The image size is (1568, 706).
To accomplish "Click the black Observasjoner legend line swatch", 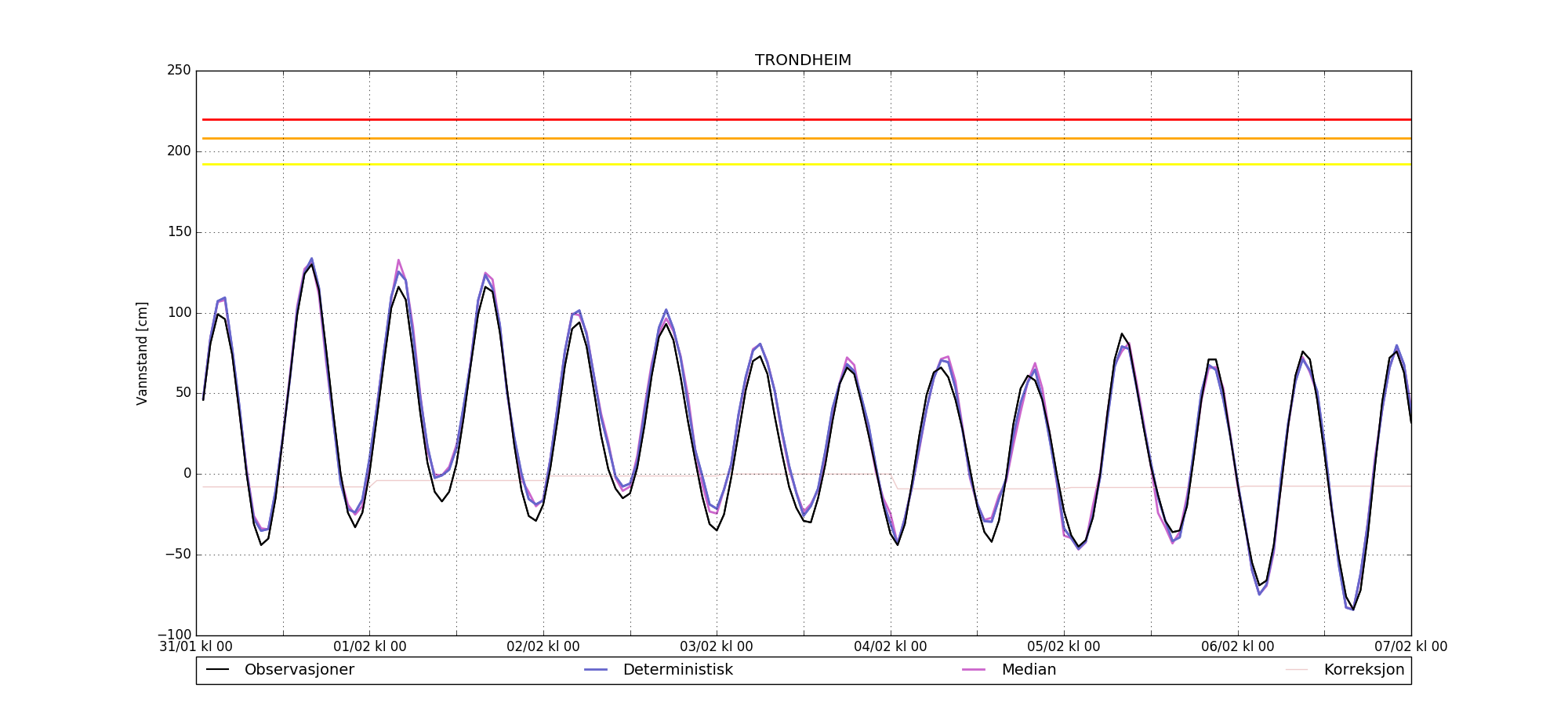I will (x=217, y=670).
